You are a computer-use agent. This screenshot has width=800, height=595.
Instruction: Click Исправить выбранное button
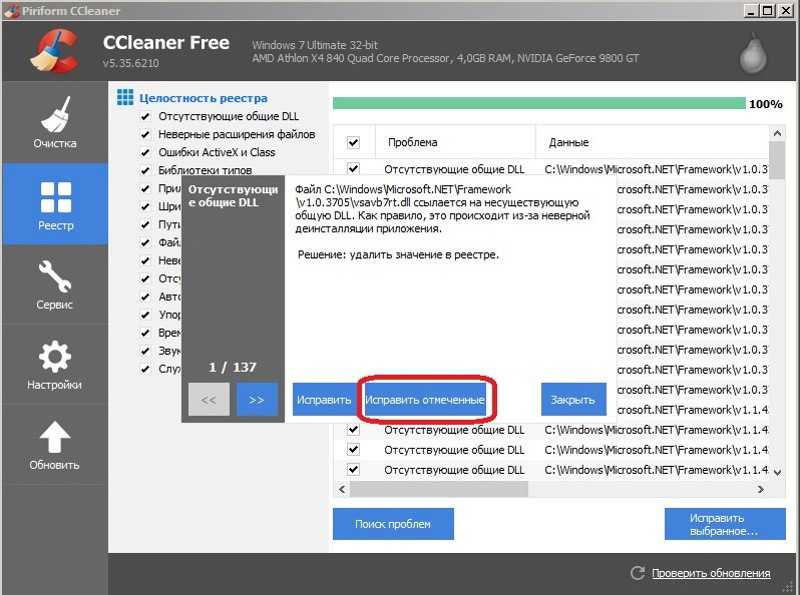(x=724, y=524)
